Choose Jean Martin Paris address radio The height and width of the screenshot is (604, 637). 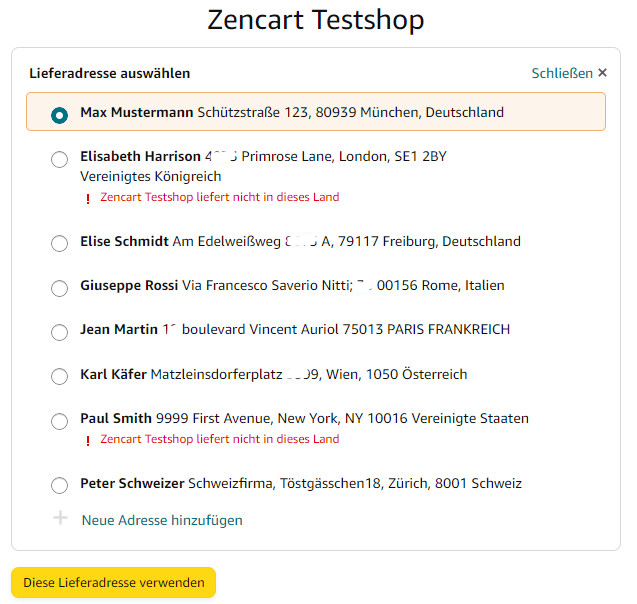tap(59, 332)
